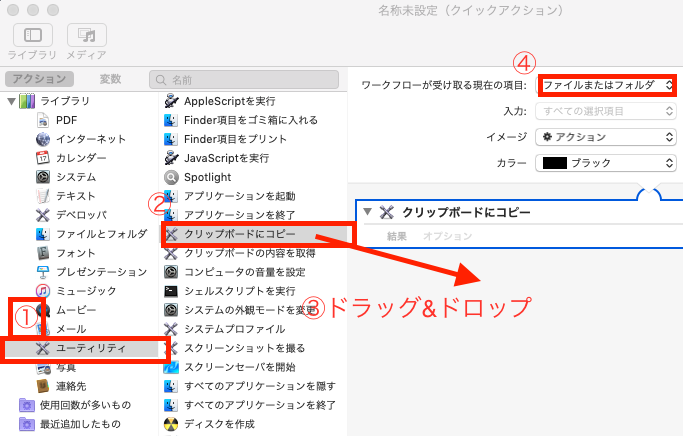
Task: Select the カレンダー category icon
Action: 43,158
